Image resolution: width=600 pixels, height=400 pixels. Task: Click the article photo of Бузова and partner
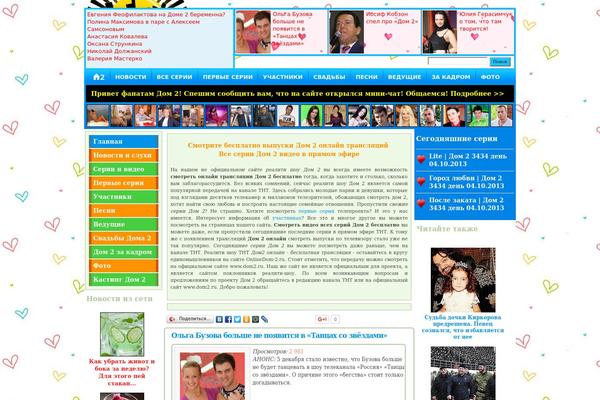[x=212, y=376]
